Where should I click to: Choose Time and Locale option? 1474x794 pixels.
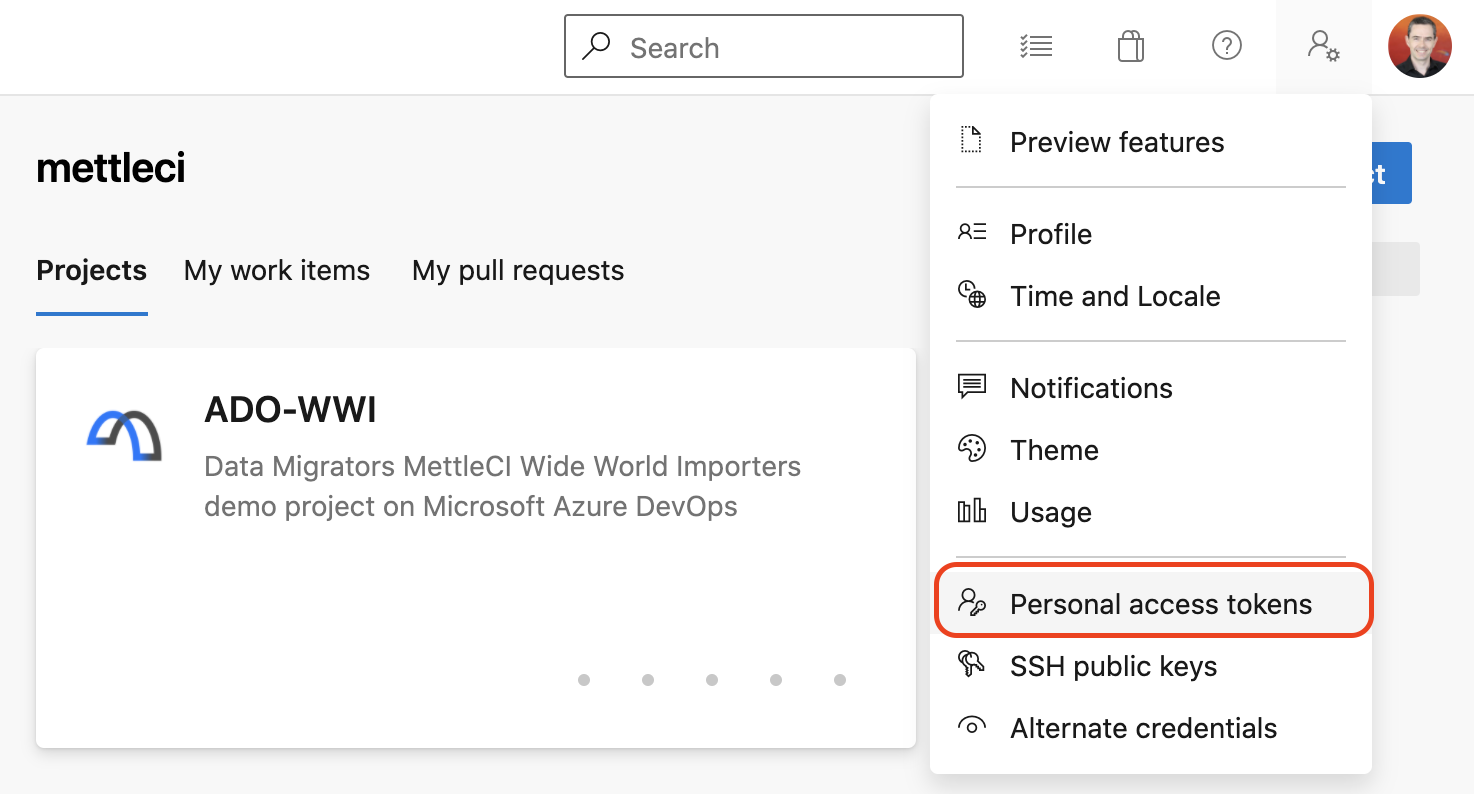click(x=1114, y=296)
